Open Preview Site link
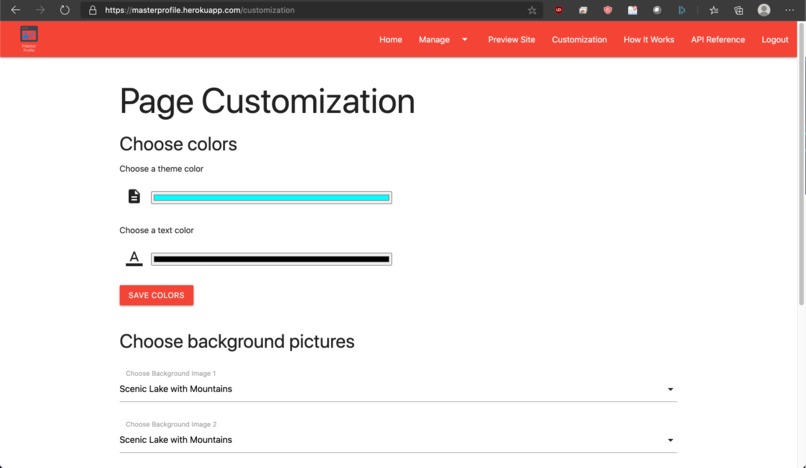This screenshot has height=468, width=806. (x=511, y=40)
